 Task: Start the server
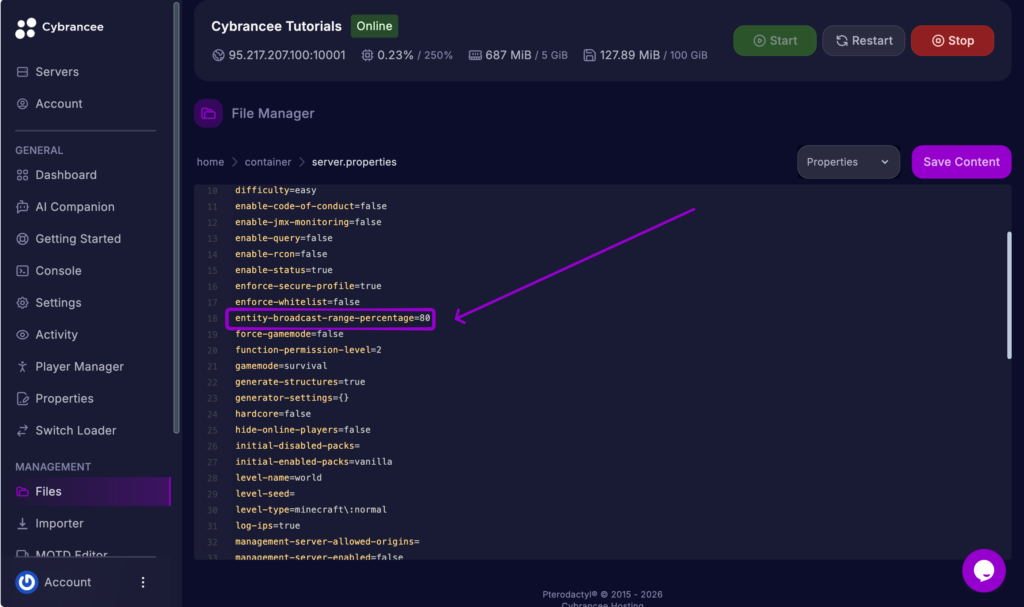(x=775, y=41)
